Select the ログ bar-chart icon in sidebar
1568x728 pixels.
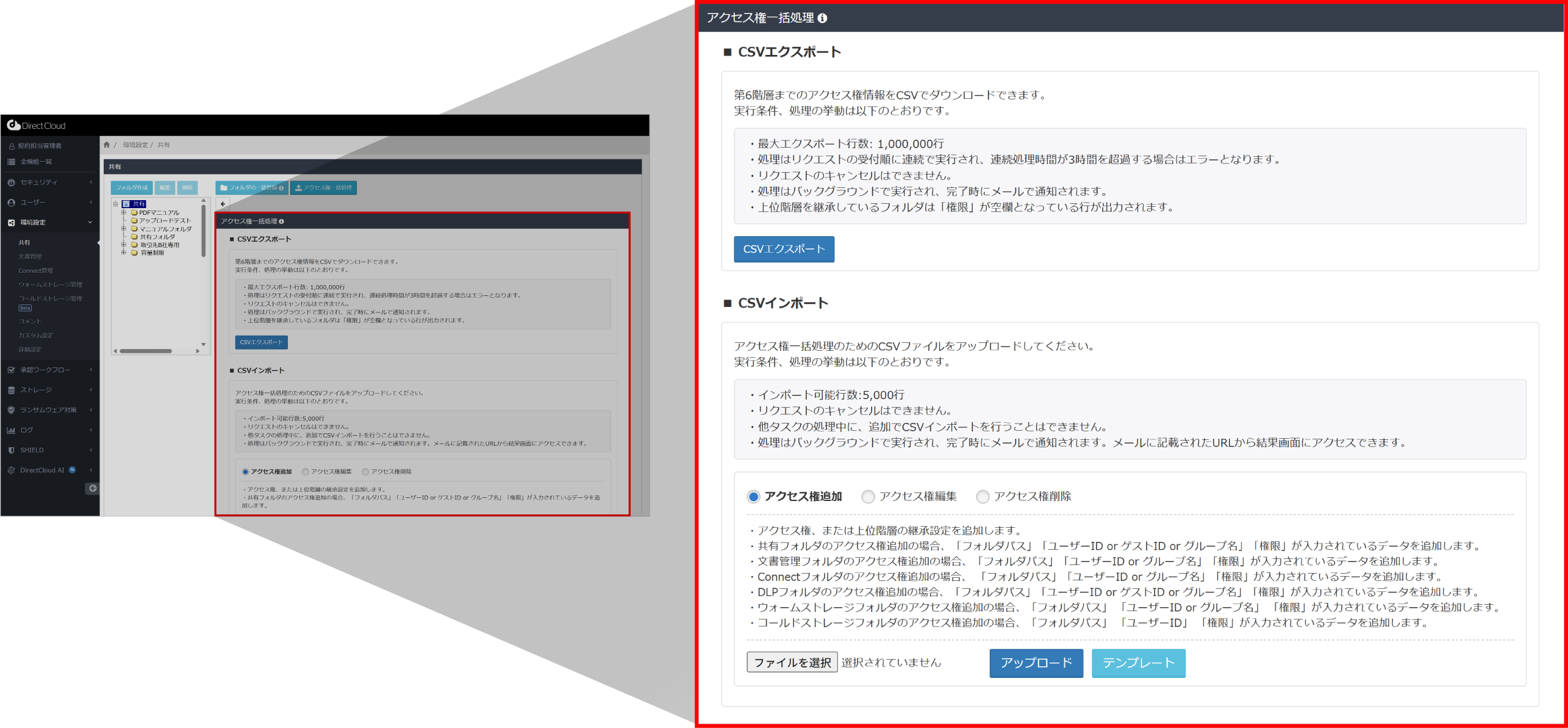tap(11, 430)
